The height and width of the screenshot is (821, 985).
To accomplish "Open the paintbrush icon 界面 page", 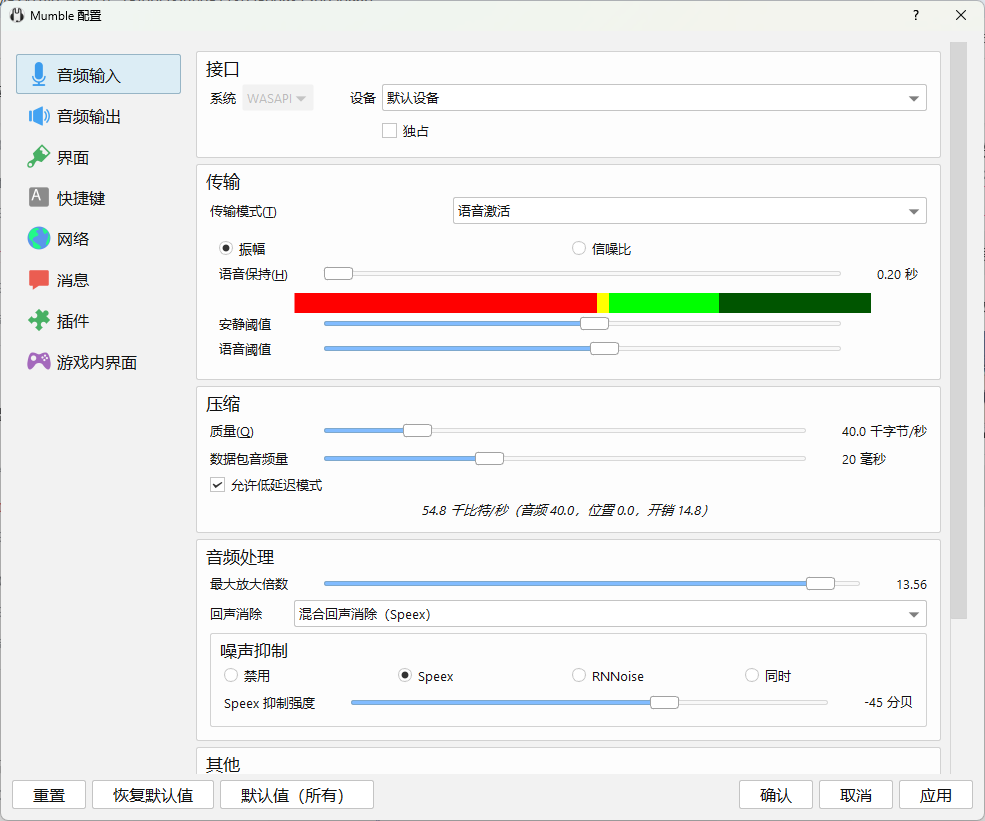I will click(39, 157).
